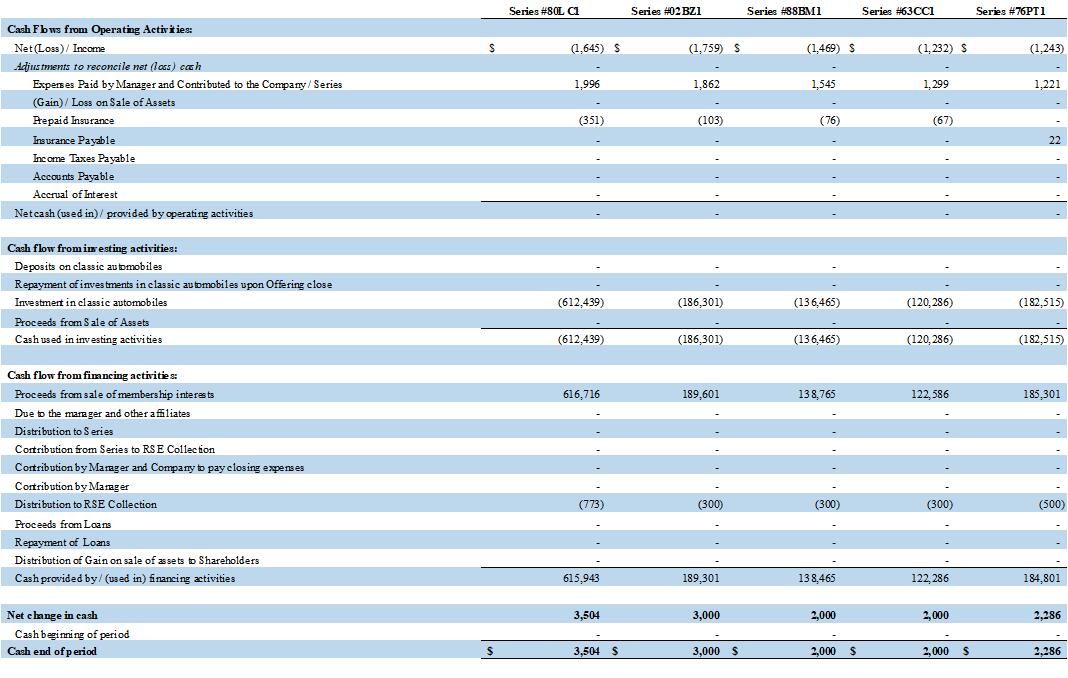Select the Series #02BZ1 column header
Screen dimensions: 1068x678
tap(666, 11)
